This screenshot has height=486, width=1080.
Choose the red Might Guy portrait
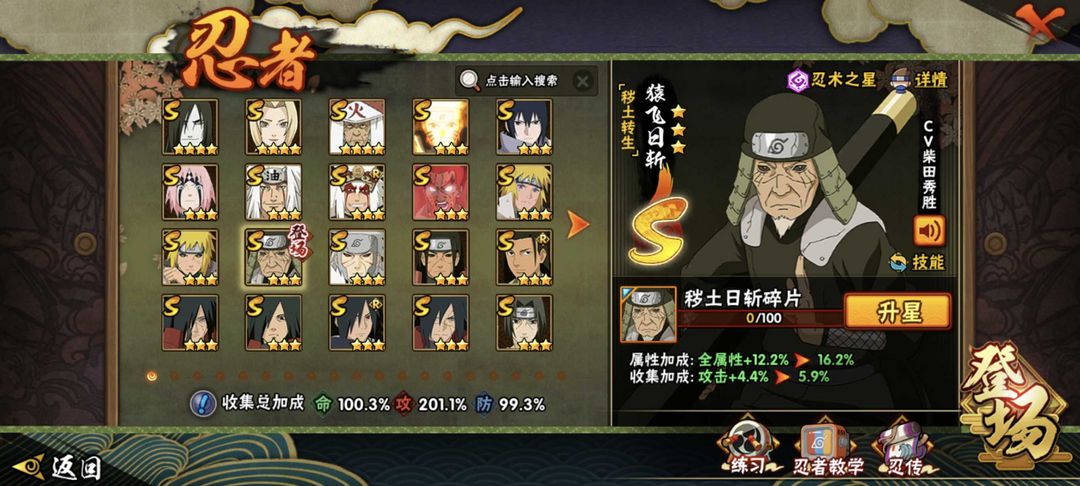tap(441, 191)
